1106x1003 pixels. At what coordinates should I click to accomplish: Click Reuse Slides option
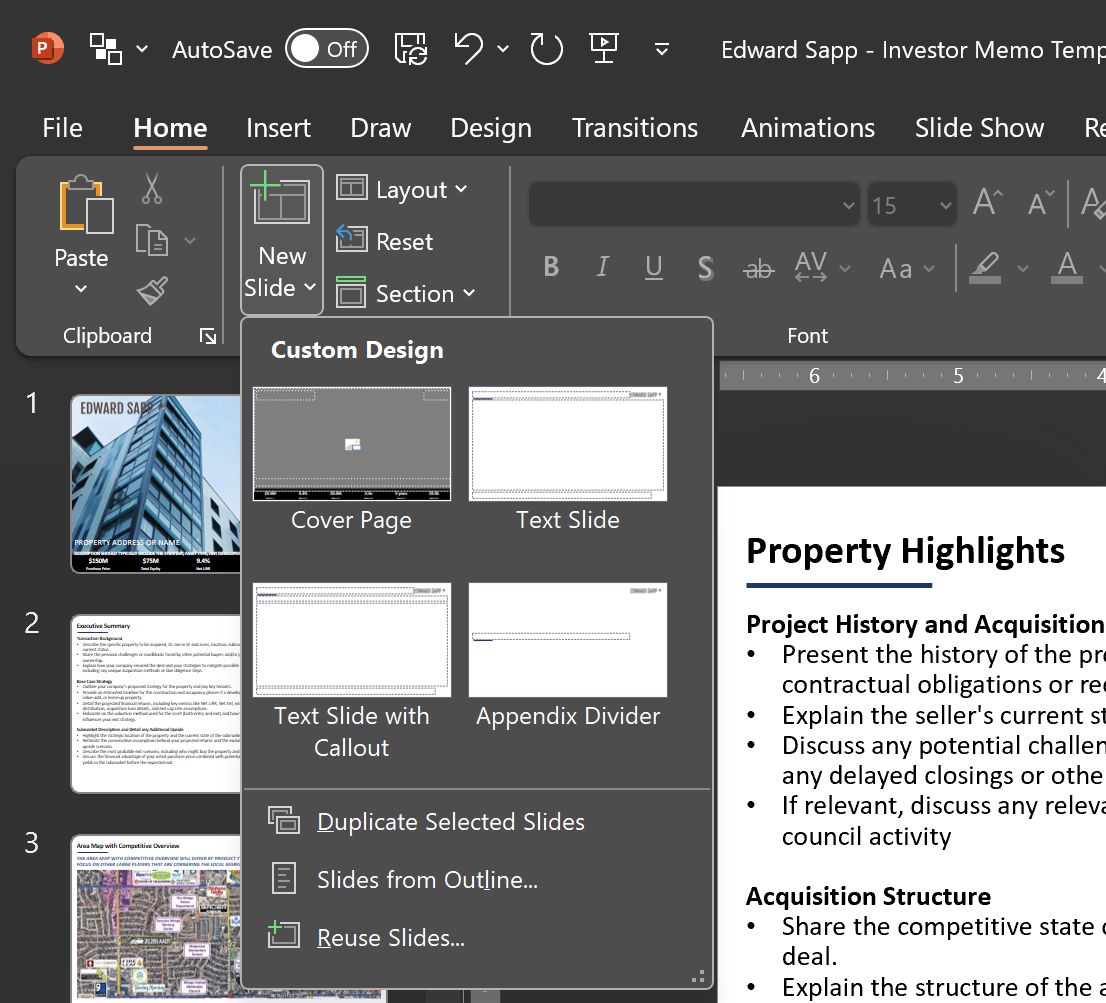click(x=390, y=938)
